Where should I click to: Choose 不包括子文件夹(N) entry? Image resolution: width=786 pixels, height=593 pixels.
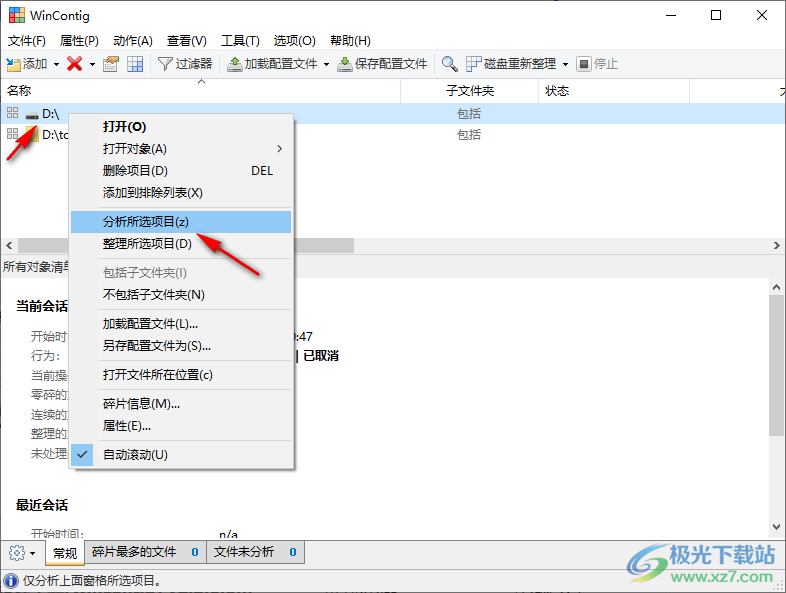pos(181,295)
